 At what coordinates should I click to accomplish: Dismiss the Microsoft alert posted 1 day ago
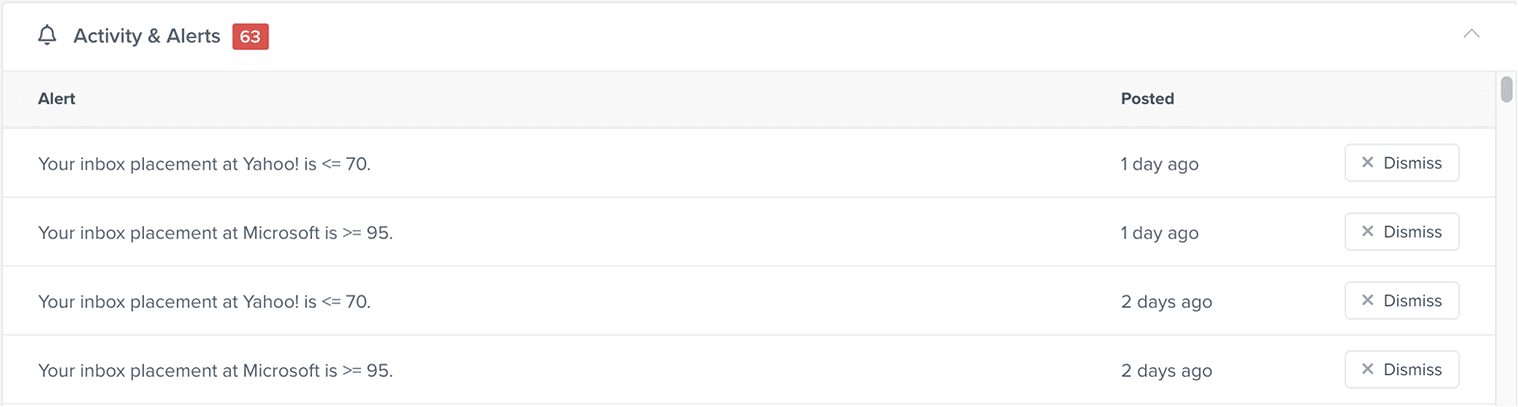tap(1401, 232)
